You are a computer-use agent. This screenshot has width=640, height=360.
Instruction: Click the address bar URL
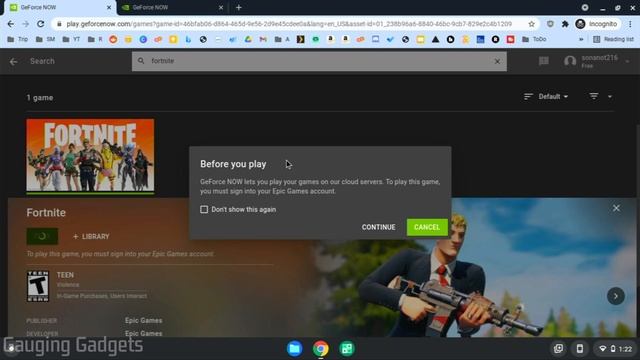coord(289,24)
